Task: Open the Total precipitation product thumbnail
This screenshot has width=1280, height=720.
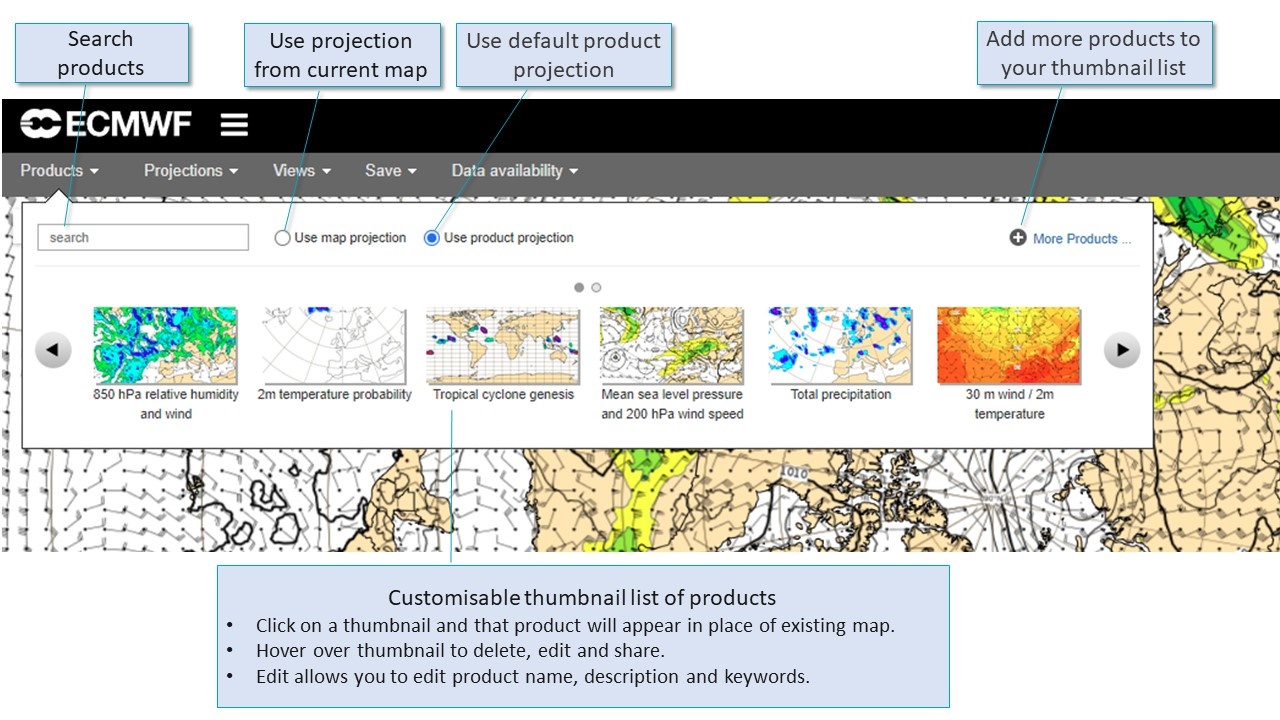Action: click(x=840, y=343)
